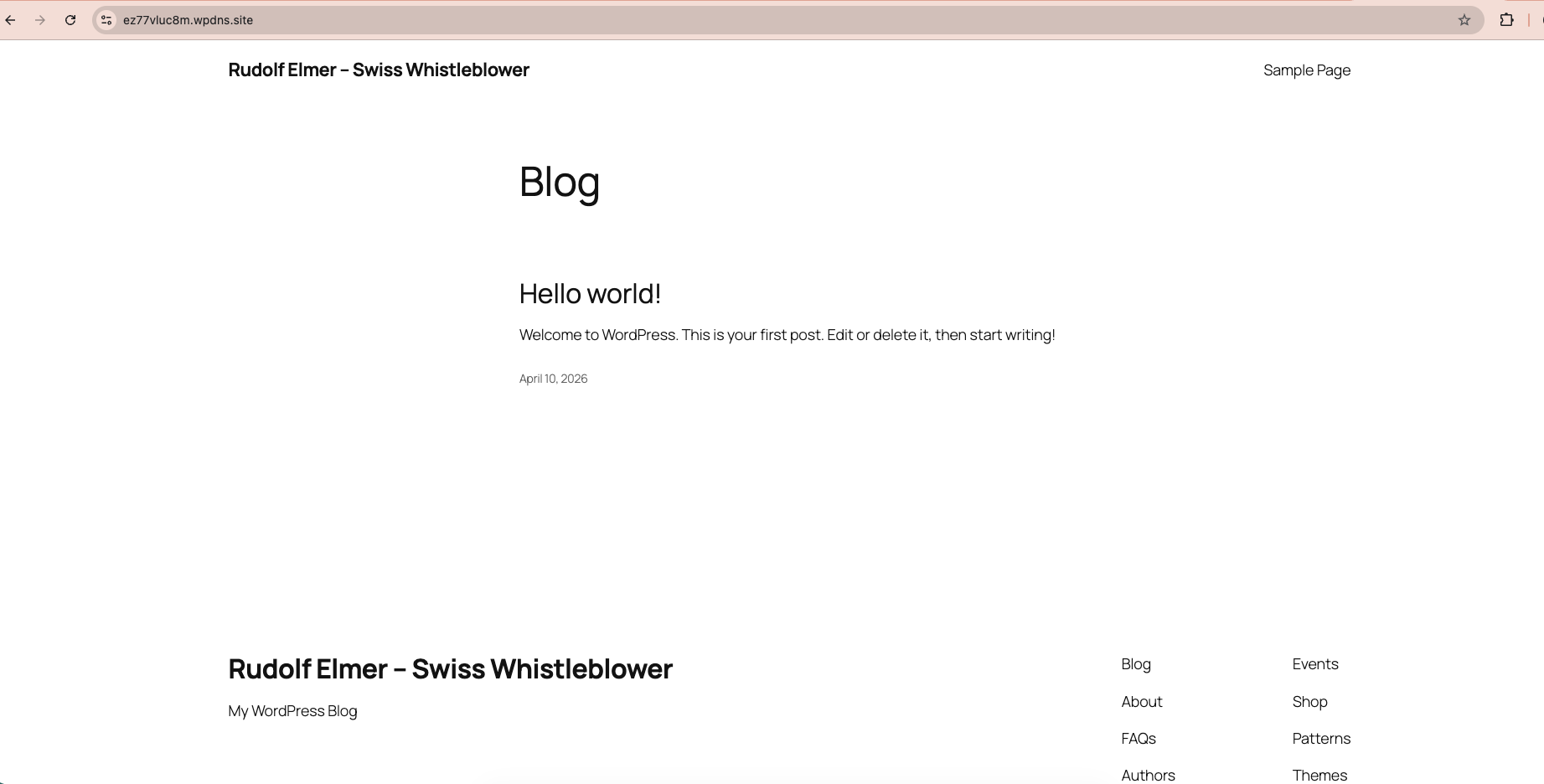Open the Shop footer link
The width and height of the screenshot is (1544, 784).
pyautogui.click(x=1309, y=702)
